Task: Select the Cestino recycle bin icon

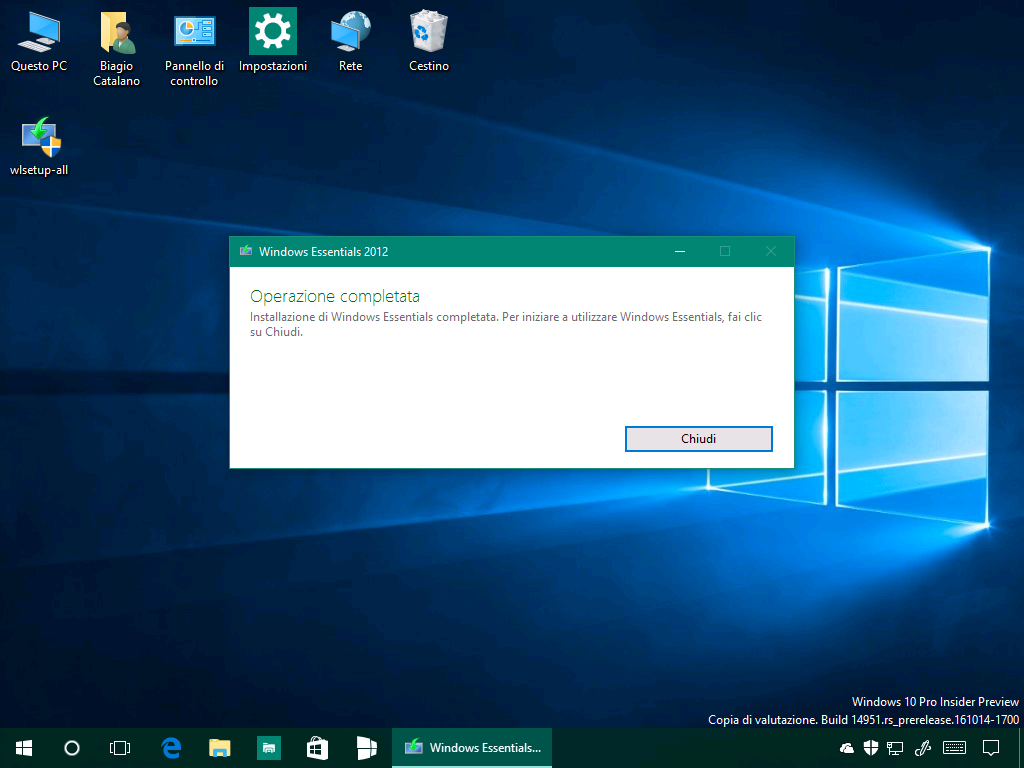Action: click(428, 40)
